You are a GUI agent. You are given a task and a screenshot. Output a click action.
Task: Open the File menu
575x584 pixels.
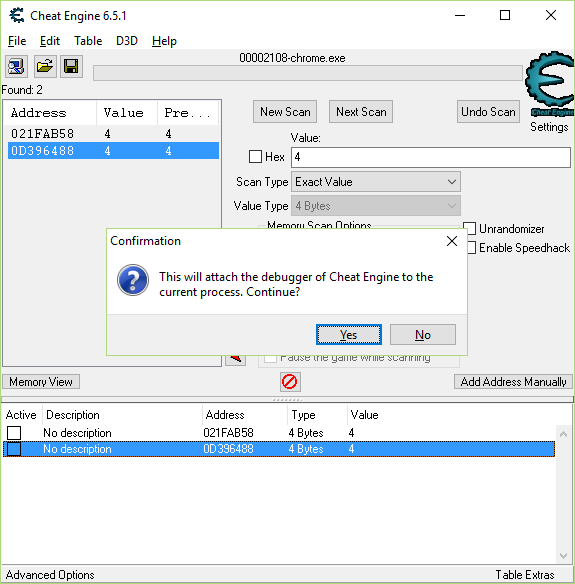point(17,41)
